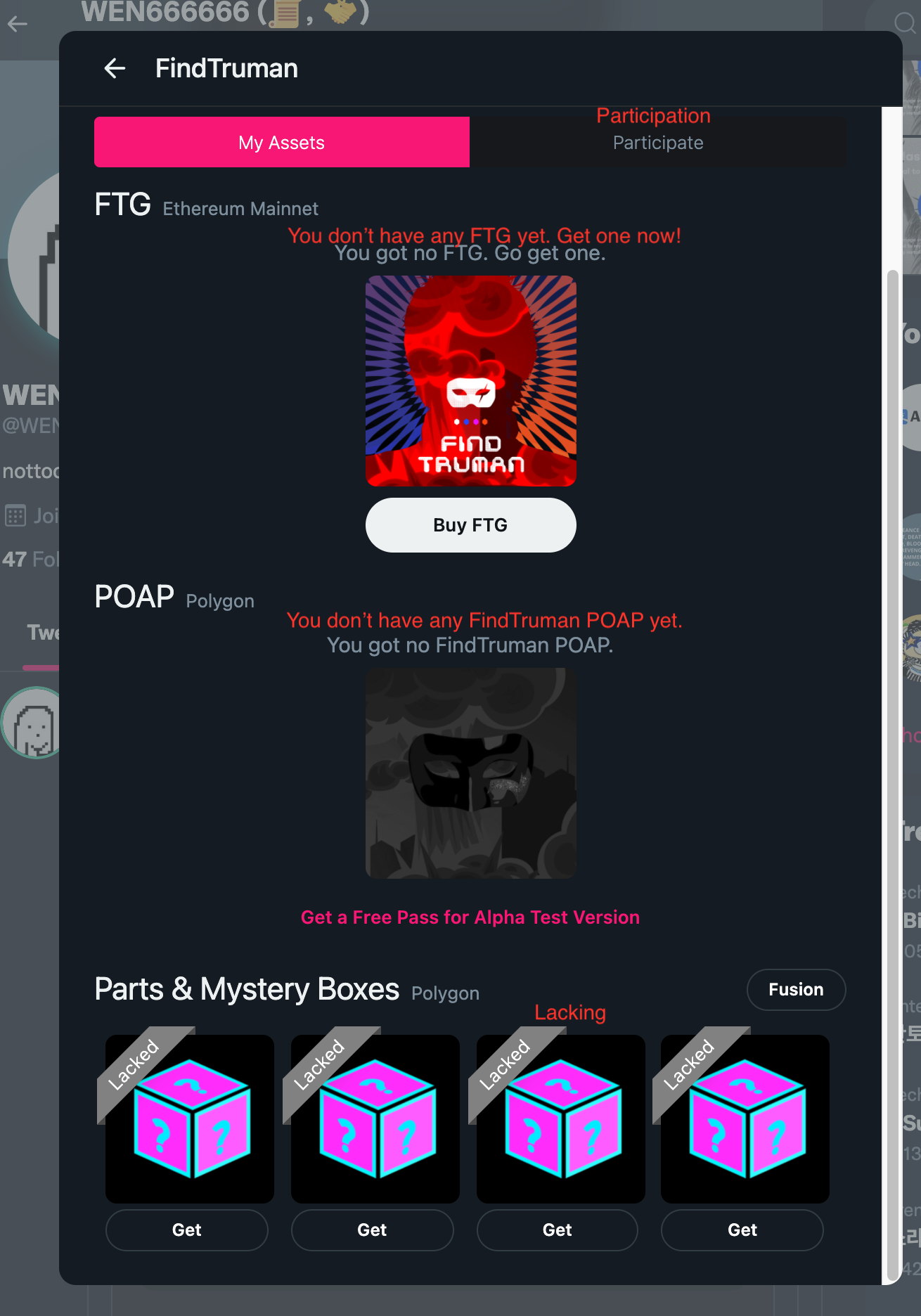
Task: Click Get under the second mystery box
Action: (x=373, y=1230)
